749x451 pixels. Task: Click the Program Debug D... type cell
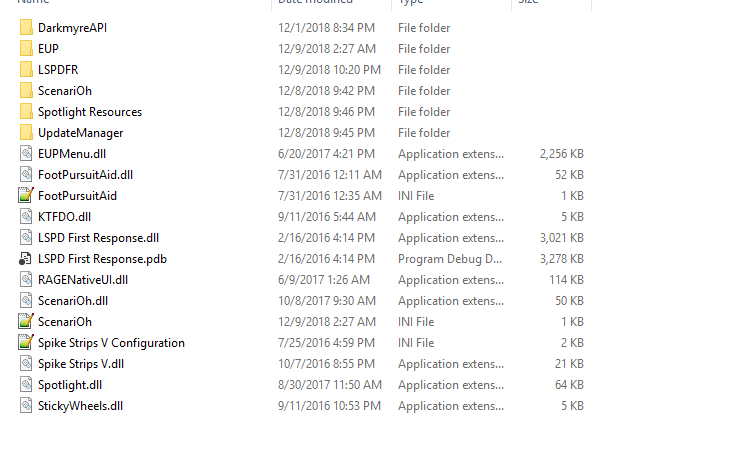click(450, 259)
